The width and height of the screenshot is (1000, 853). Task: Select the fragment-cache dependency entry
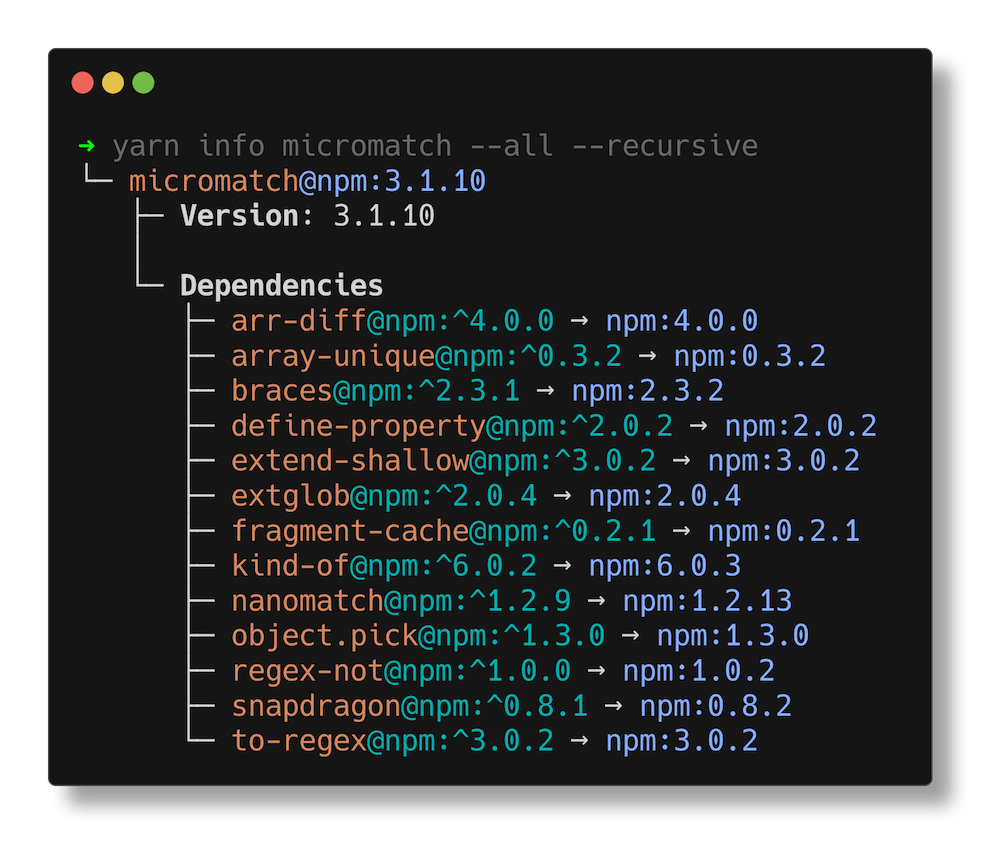click(x=545, y=531)
